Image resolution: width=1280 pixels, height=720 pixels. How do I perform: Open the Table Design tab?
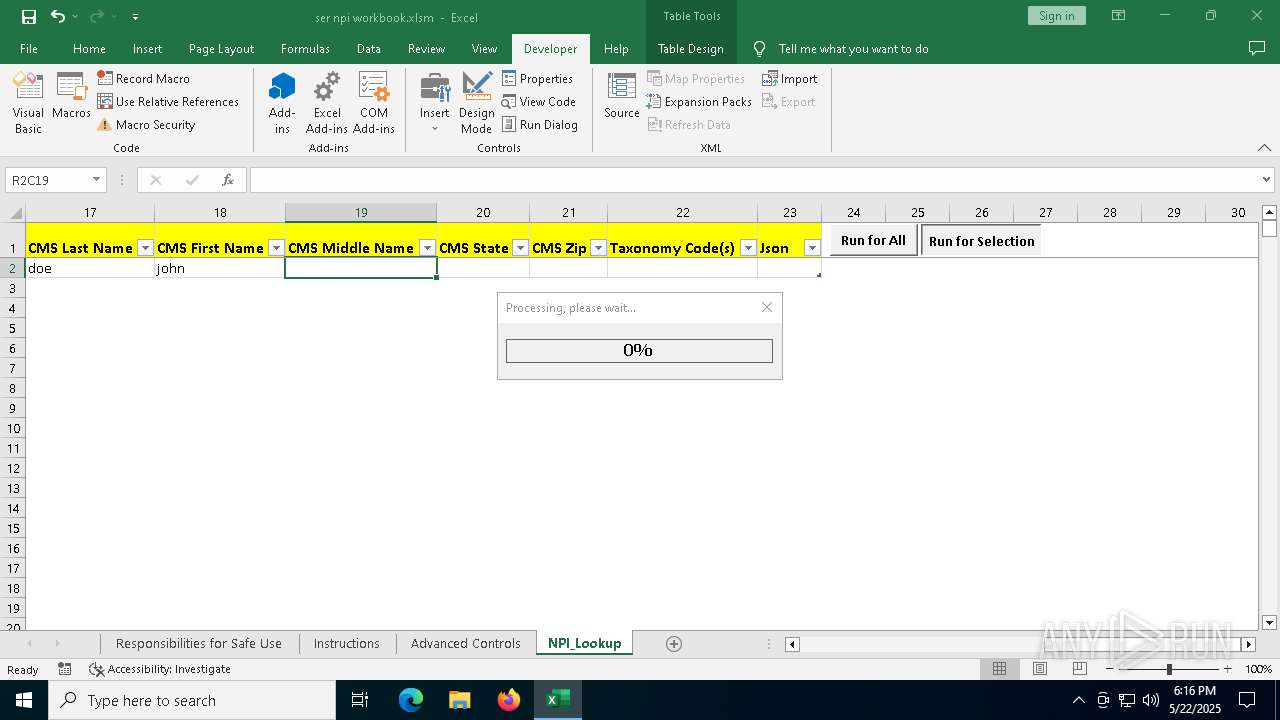click(691, 48)
